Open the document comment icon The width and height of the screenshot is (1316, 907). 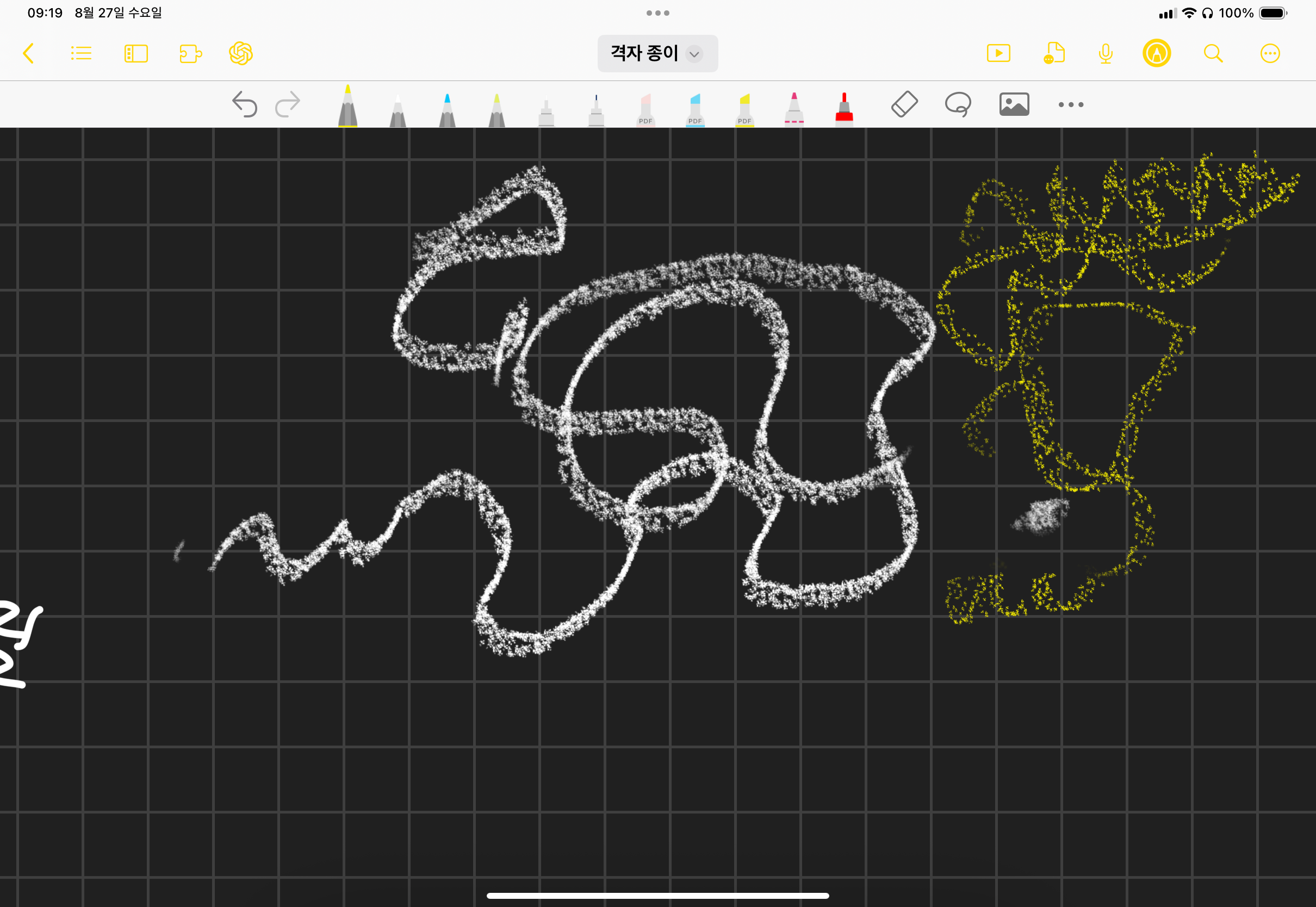click(x=1054, y=53)
